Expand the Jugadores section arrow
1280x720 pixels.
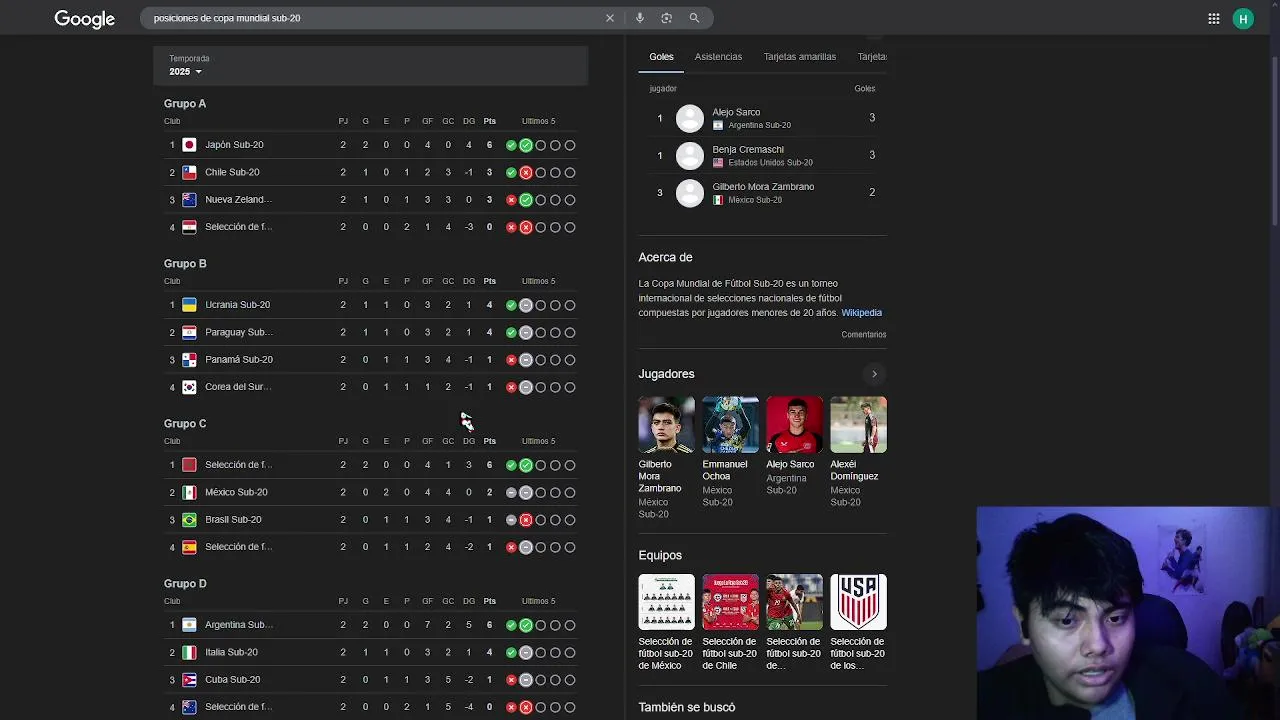[x=874, y=374]
